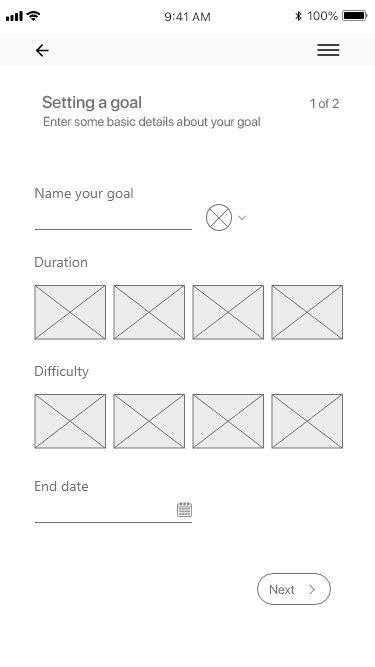Select the fourth Duration option
The width and height of the screenshot is (375, 667).
(307, 312)
